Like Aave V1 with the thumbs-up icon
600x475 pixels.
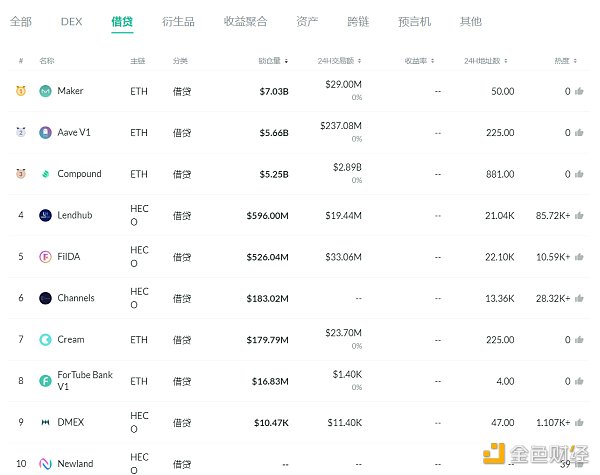coord(579,132)
